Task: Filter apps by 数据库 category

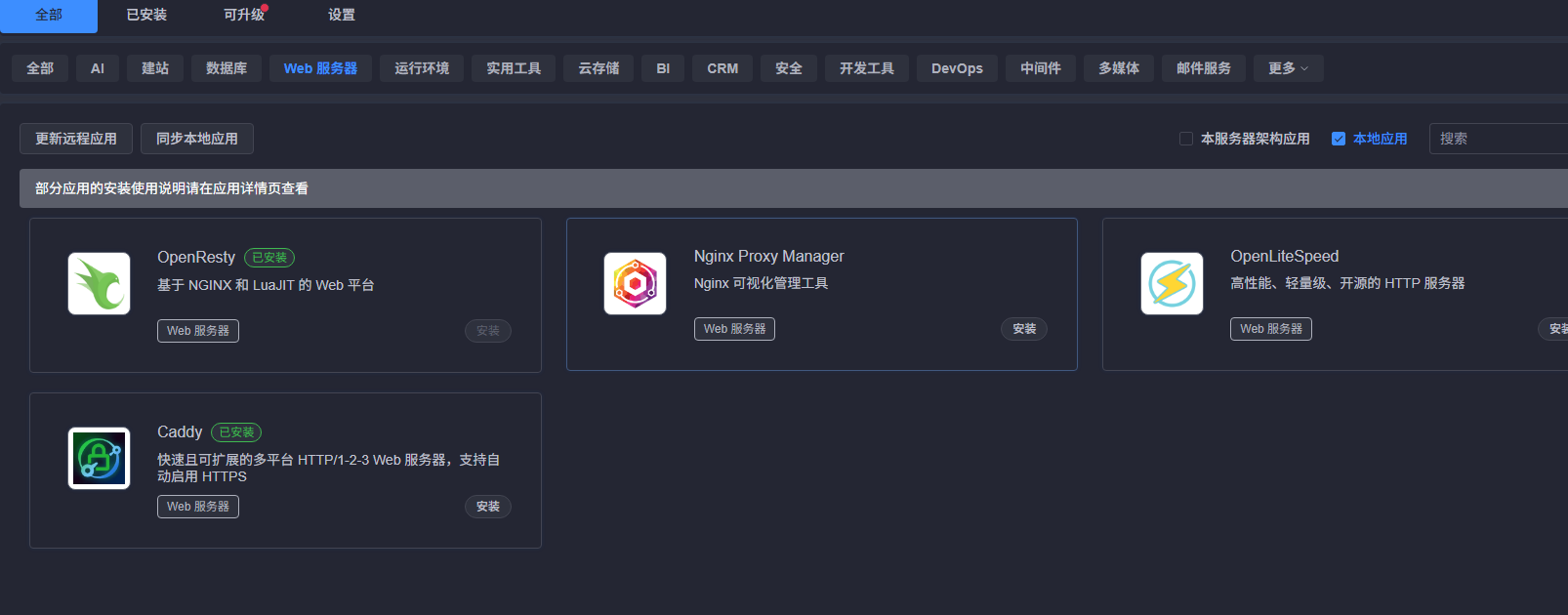Action: (227, 68)
